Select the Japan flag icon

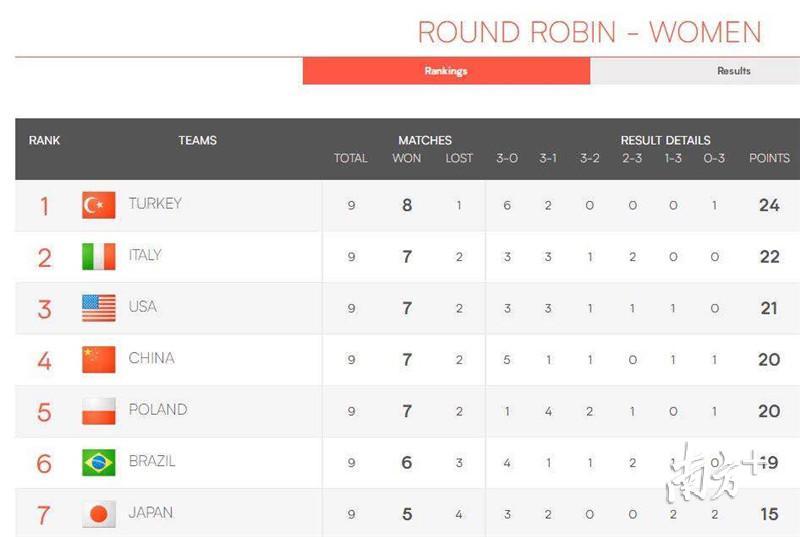pos(98,514)
